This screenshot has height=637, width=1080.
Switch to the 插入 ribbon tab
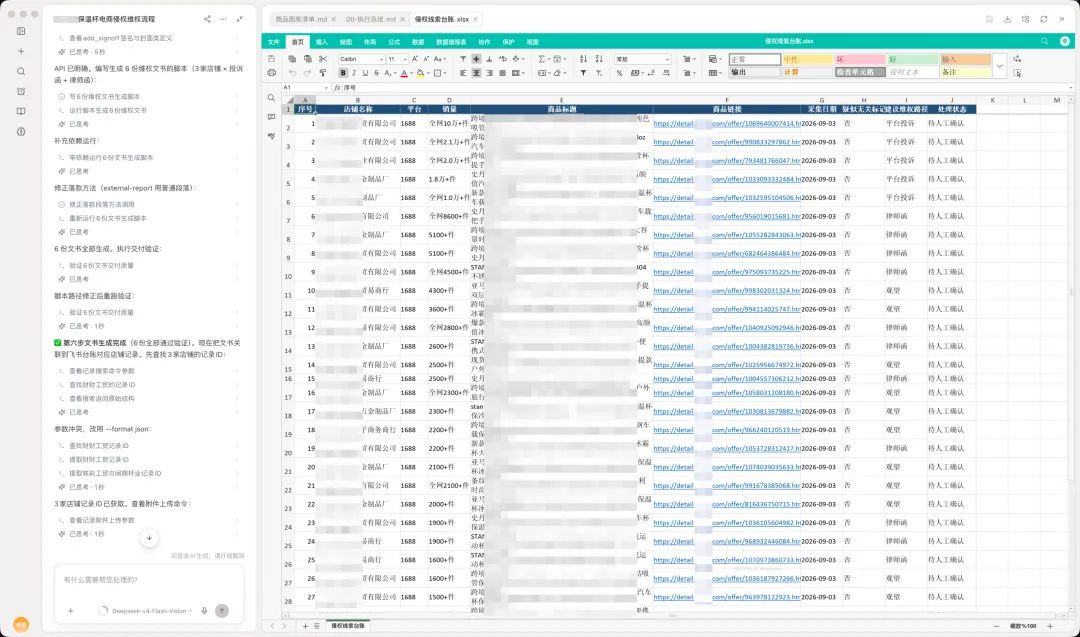(x=322, y=42)
